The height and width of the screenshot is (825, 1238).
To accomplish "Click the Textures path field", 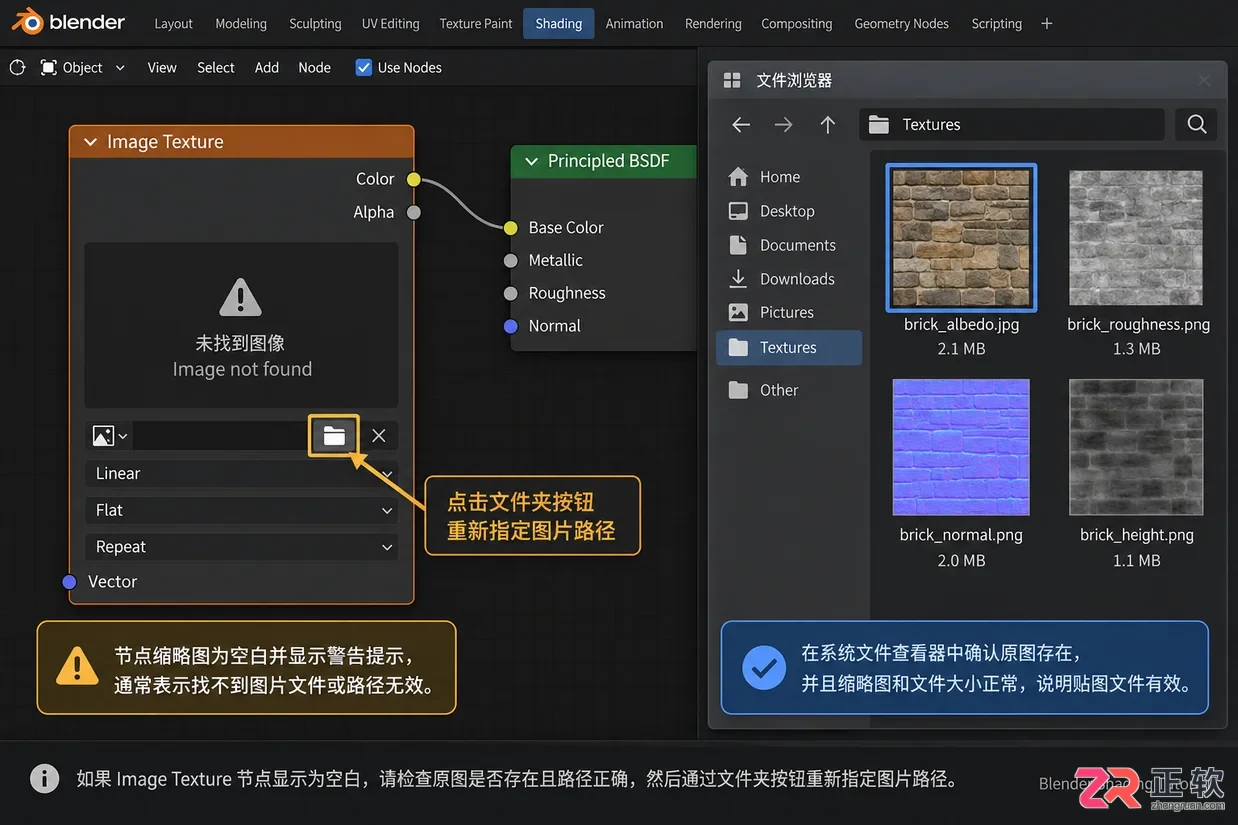I will pyautogui.click(x=1012, y=125).
